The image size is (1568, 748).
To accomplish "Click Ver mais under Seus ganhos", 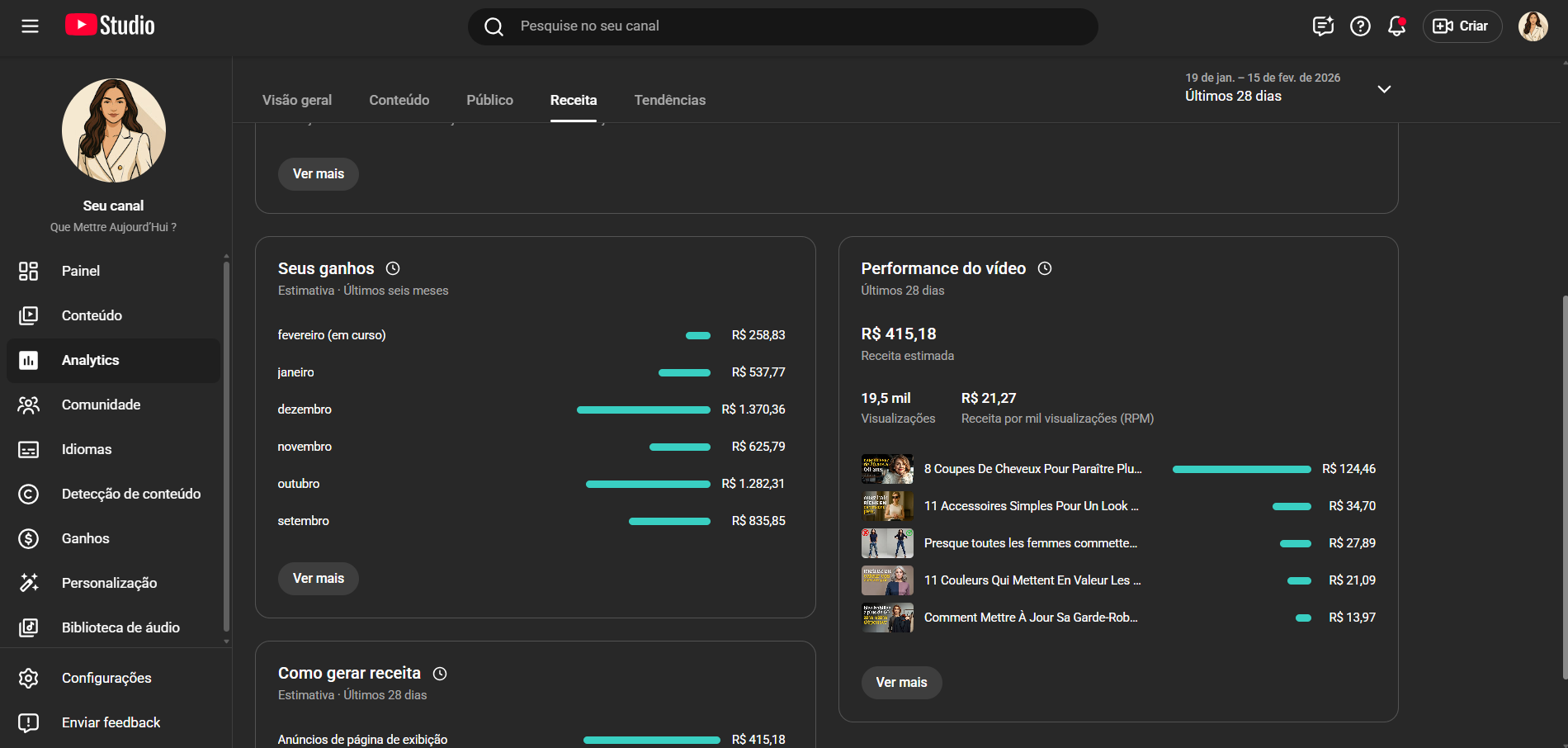I will pos(319,579).
